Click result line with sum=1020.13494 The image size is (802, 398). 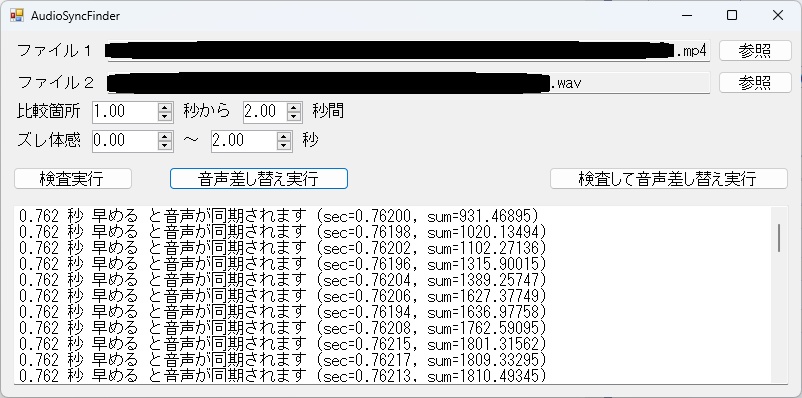[283, 232]
